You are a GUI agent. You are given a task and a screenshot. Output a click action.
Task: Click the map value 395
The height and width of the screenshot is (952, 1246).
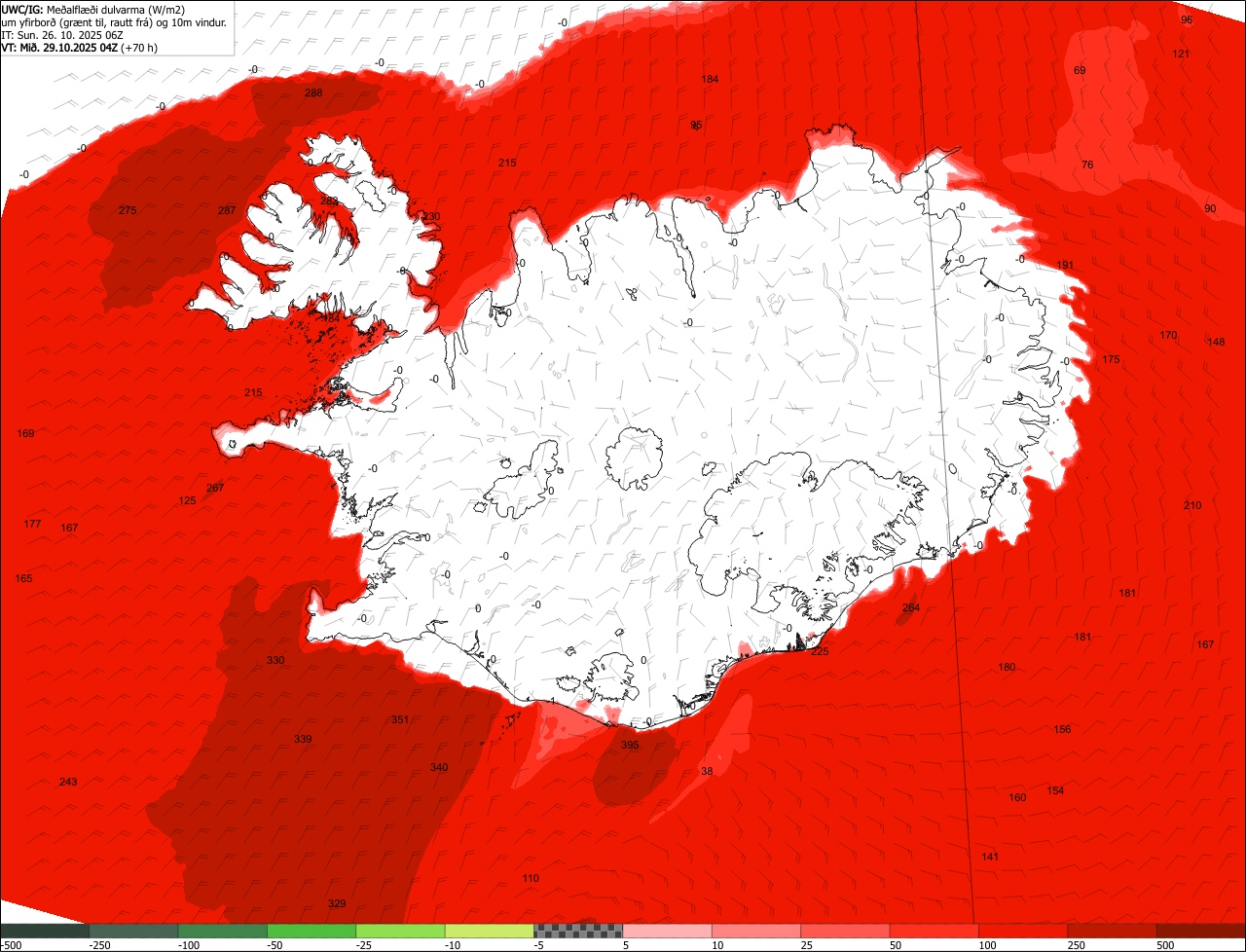click(x=630, y=746)
